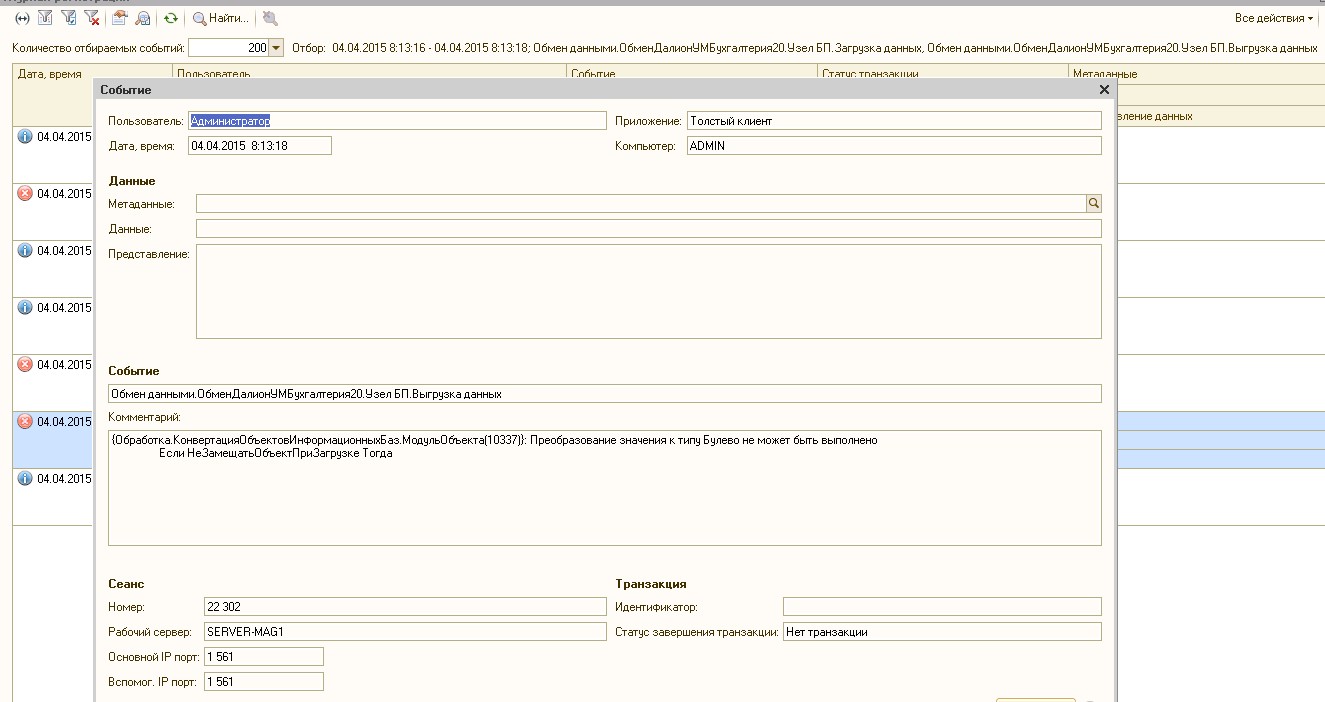This screenshot has height=702, width=1325.
Task: Click the Пользователь field with Администратор
Action: (x=397, y=121)
